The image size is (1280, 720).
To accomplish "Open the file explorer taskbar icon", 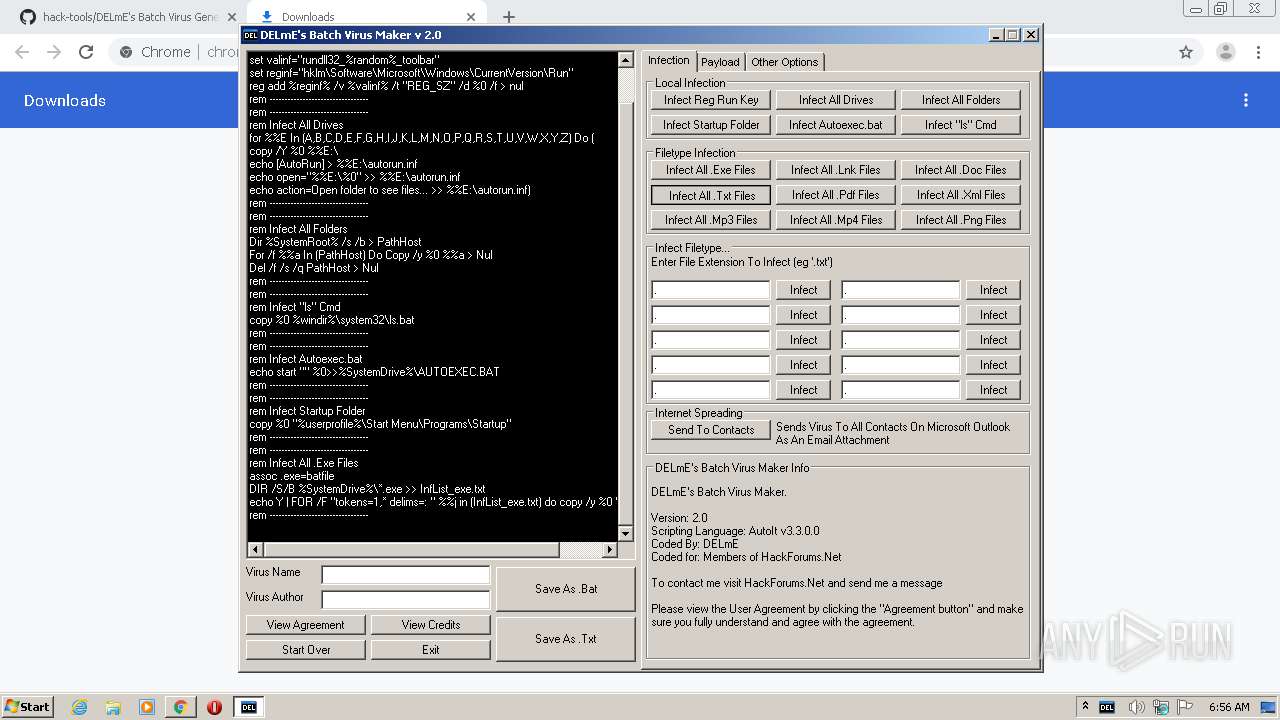I will [x=113, y=707].
